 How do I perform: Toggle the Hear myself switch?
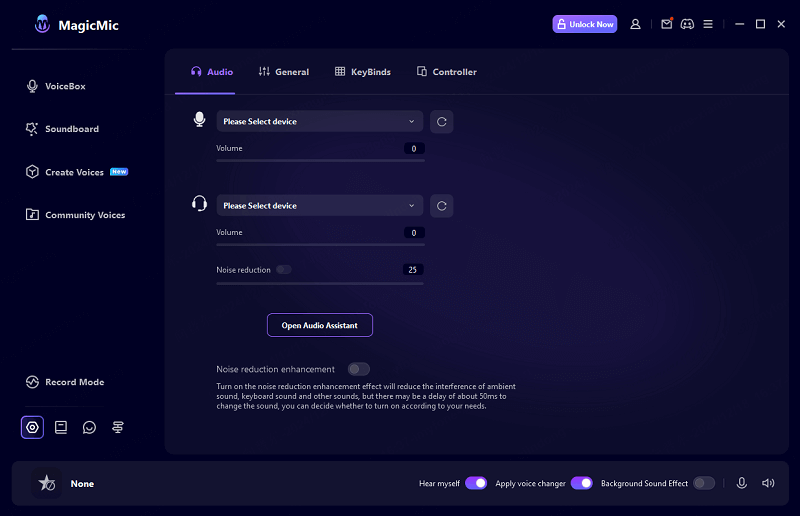(x=476, y=483)
